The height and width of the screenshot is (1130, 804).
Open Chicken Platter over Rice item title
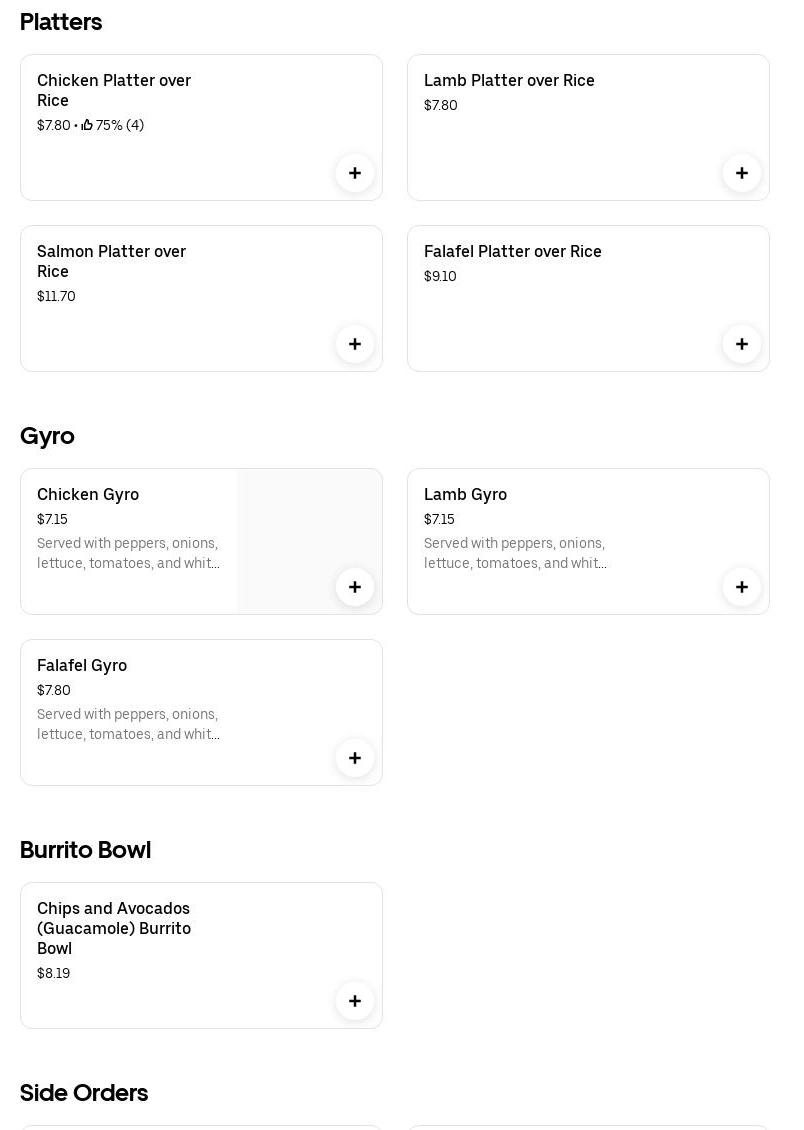coord(114,90)
